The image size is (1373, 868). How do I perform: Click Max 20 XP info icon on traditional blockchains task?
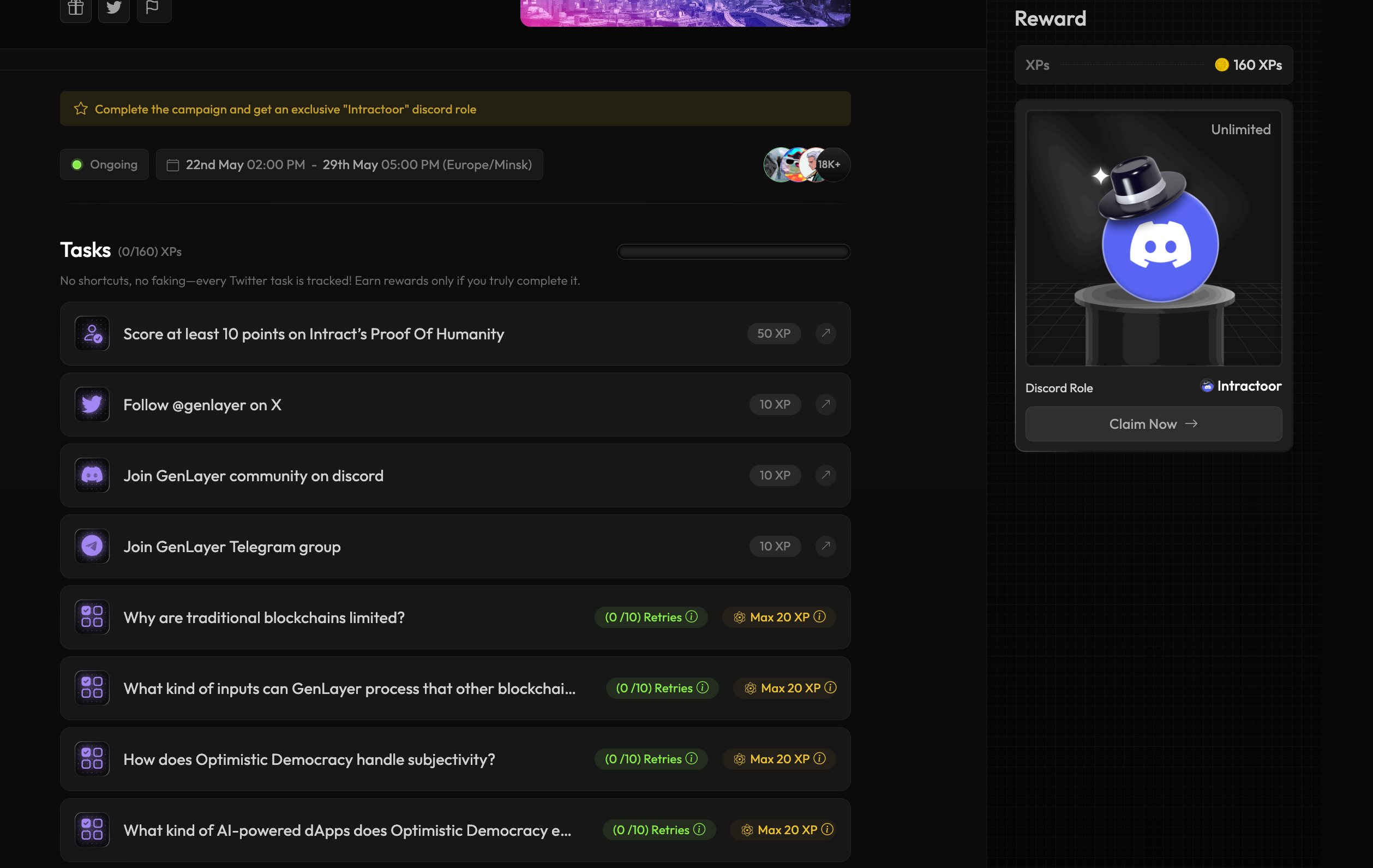819,616
